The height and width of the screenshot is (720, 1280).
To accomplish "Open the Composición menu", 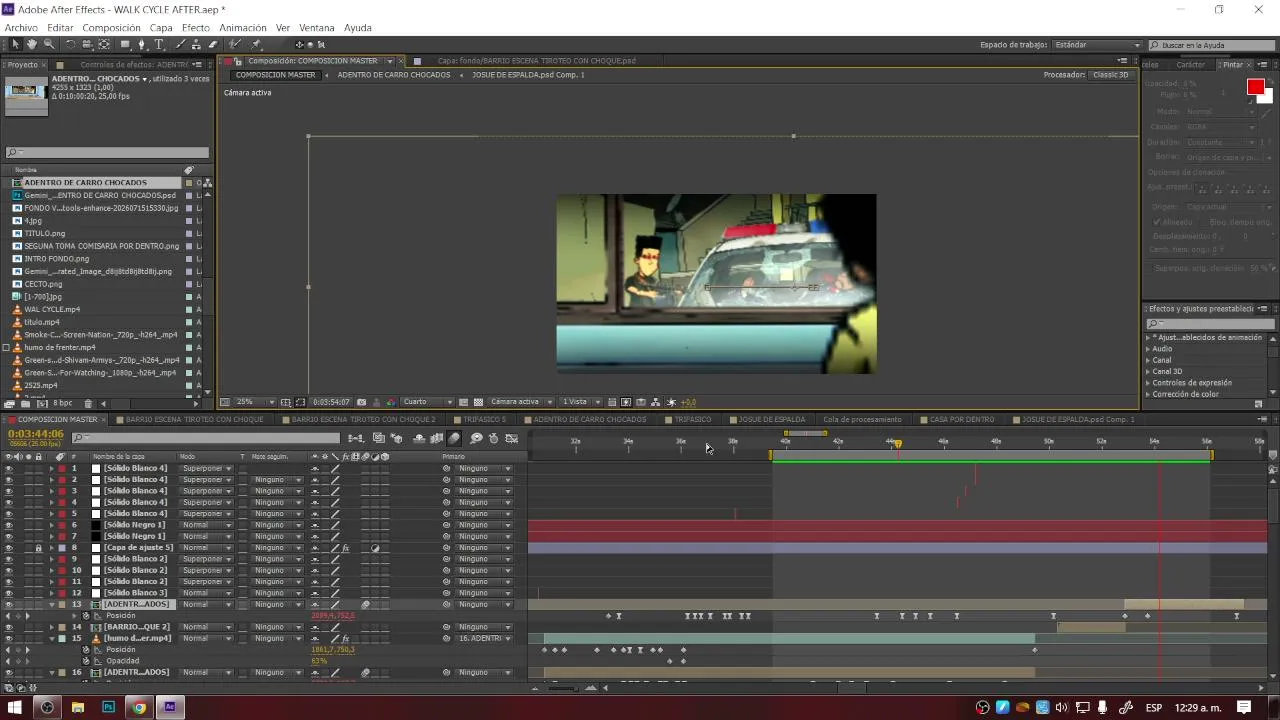I will tap(111, 28).
